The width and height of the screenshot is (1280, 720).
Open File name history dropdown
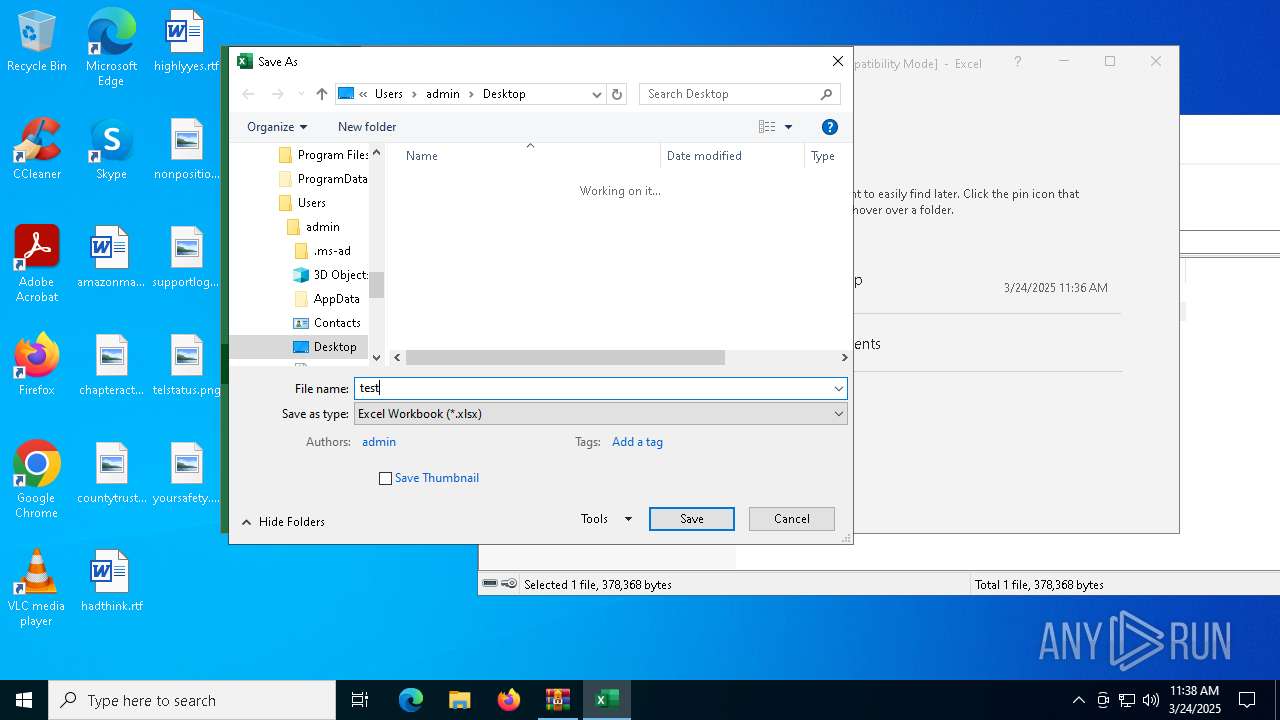[838, 388]
